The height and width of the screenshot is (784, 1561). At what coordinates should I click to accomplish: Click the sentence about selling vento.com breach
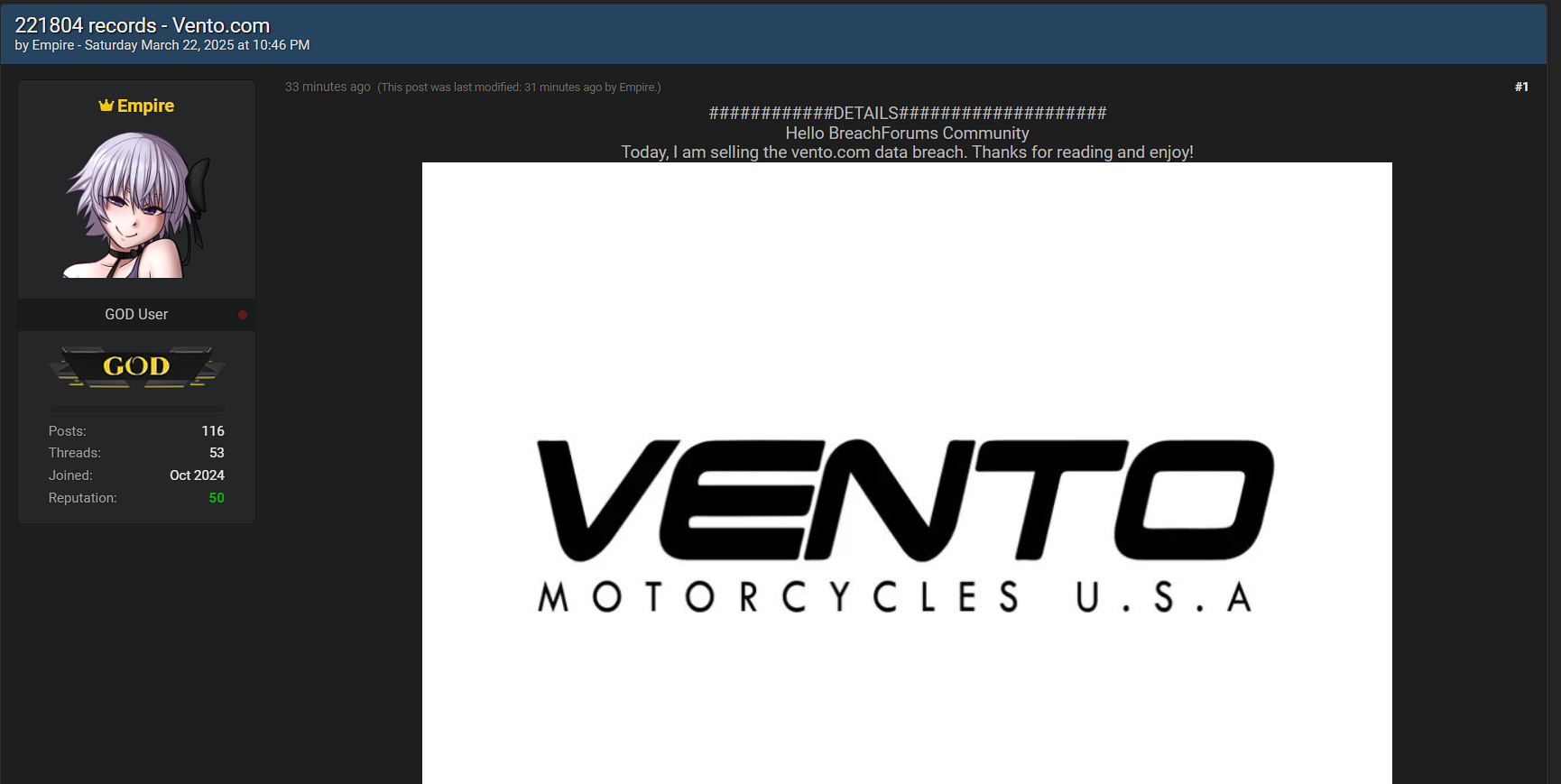(x=907, y=152)
